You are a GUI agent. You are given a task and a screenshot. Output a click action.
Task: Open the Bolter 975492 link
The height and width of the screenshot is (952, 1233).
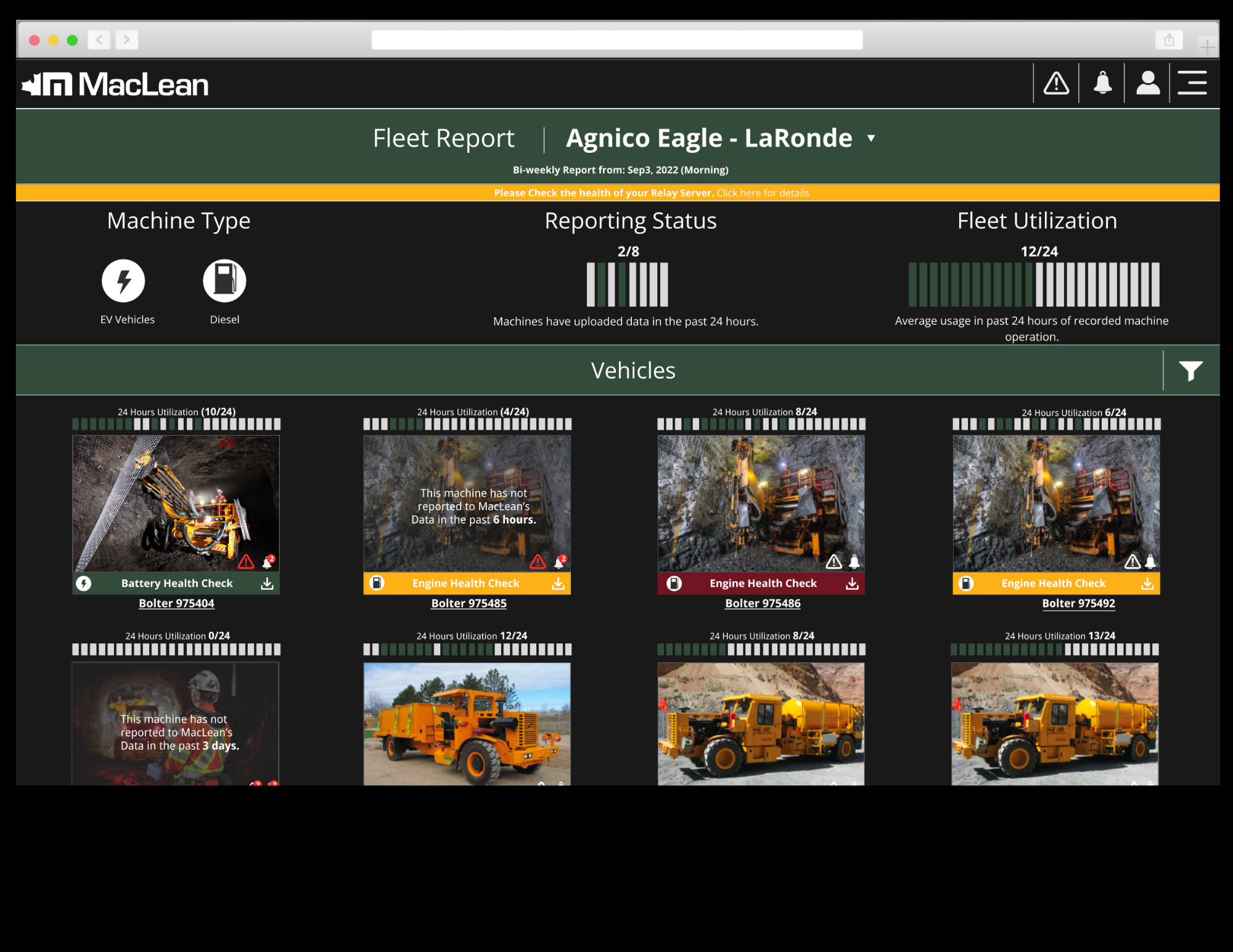click(x=1078, y=603)
